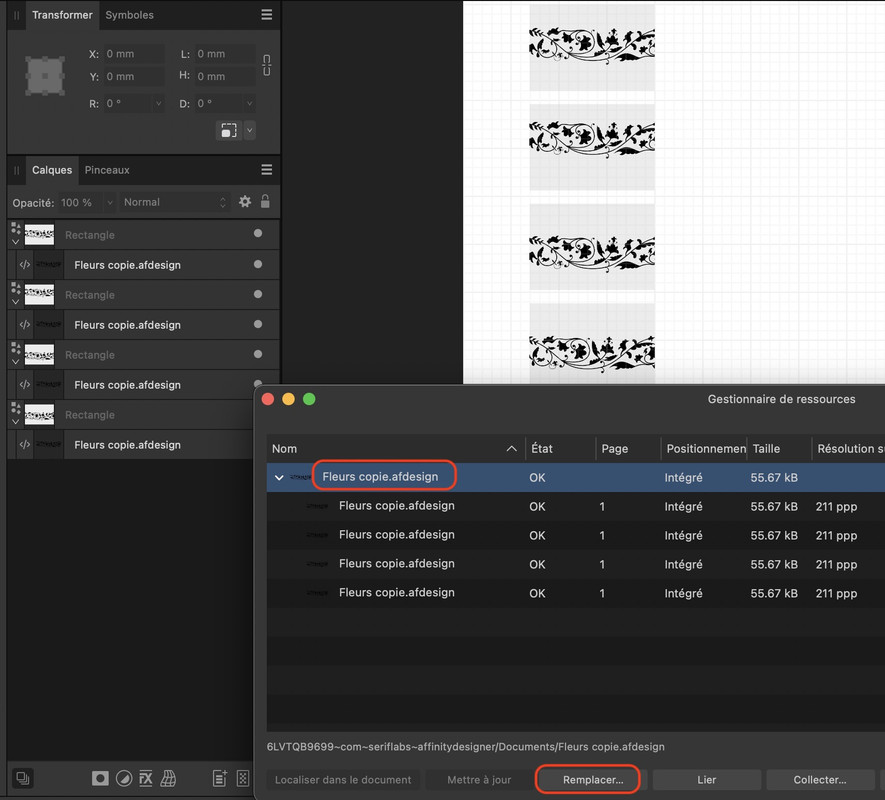Click the add layer icon
Image resolution: width=885 pixels, height=800 pixels.
pyautogui.click(x=220, y=779)
